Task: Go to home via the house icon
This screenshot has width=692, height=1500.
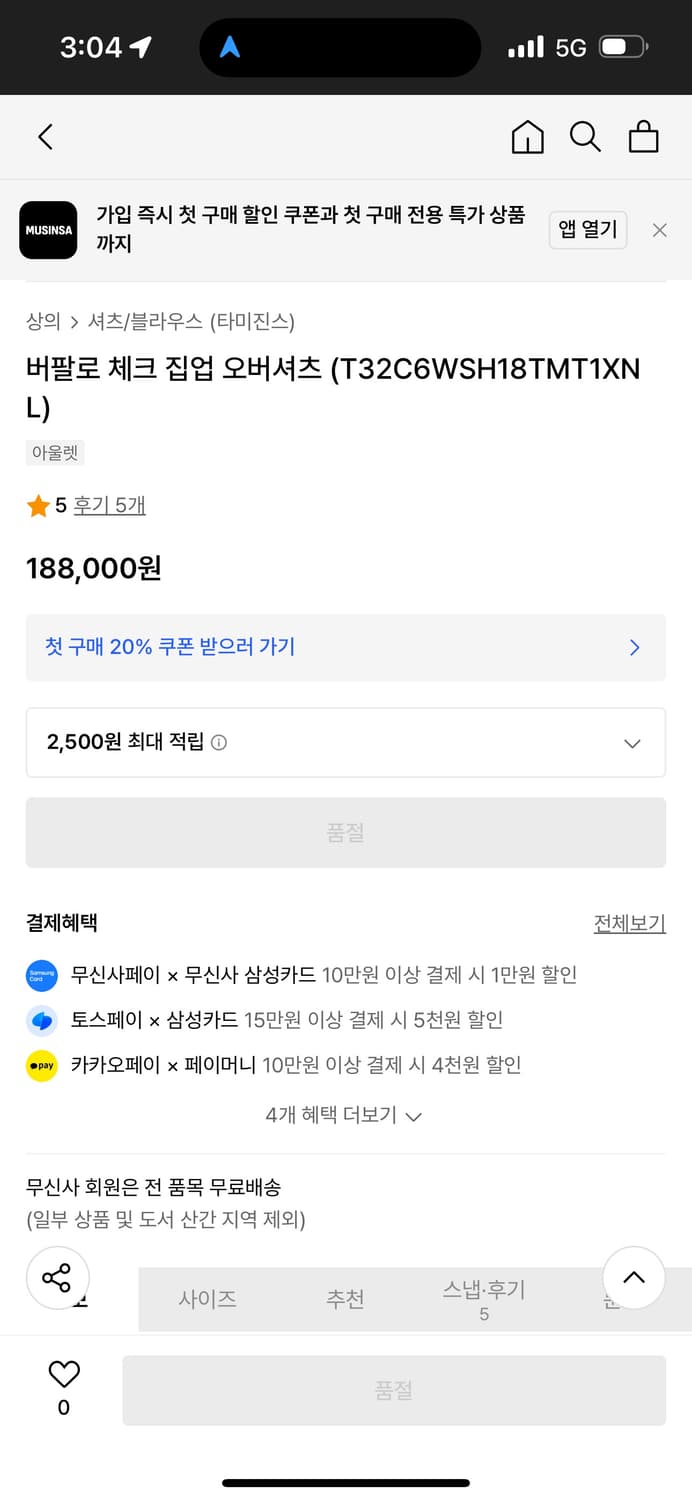Action: coord(527,137)
